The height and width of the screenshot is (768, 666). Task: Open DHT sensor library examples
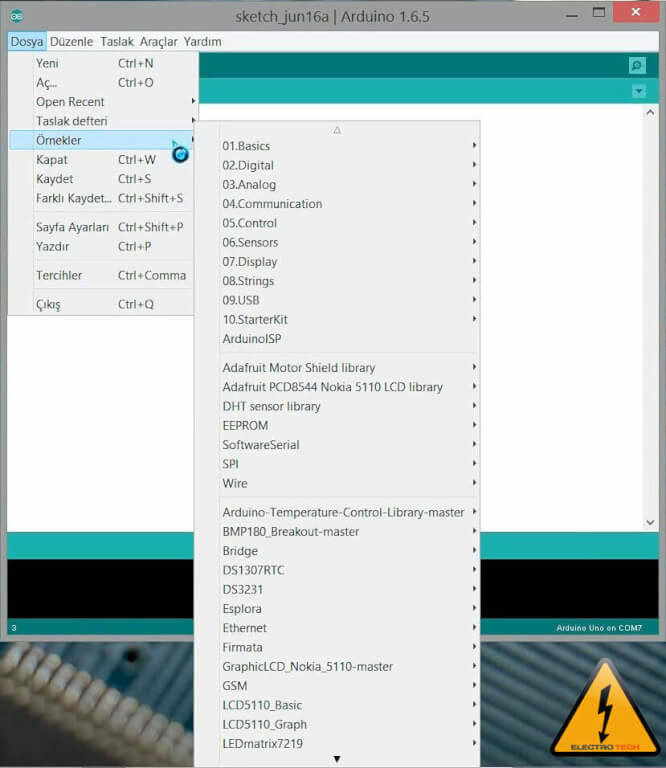tap(337, 406)
